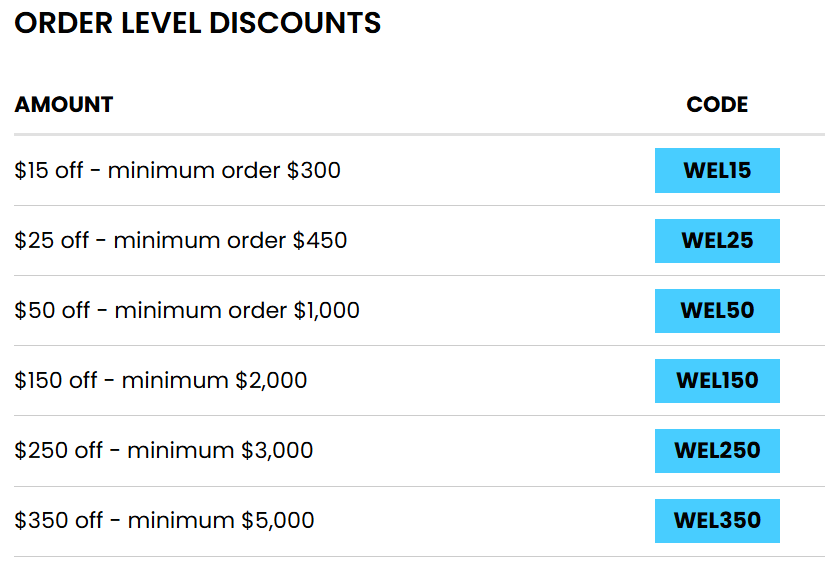The height and width of the screenshot is (578, 827).
Task: Choose the WEL250 discount code
Action: pyautogui.click(x=717, y=451)
